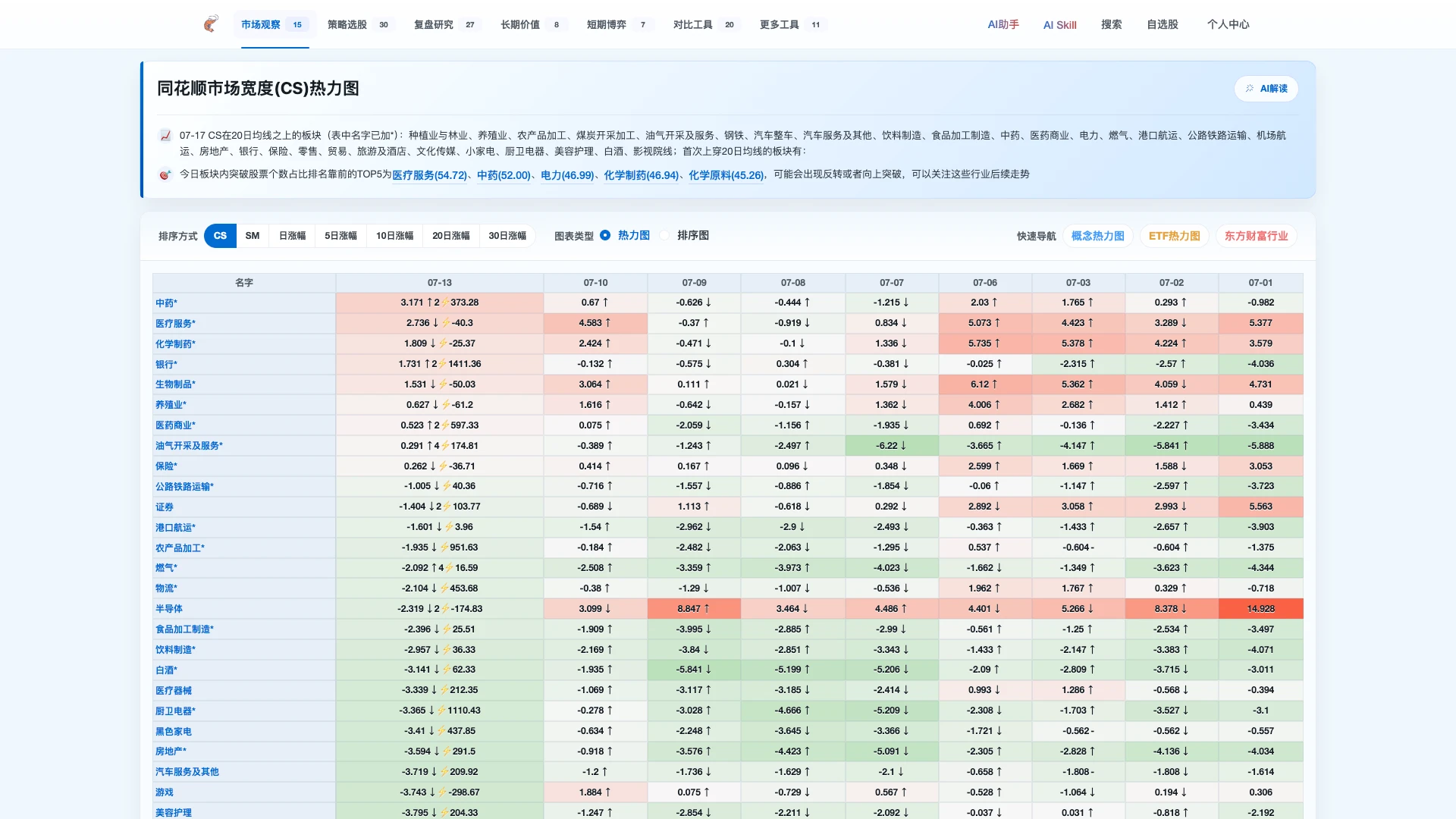Open the 白酒* row in the table

[166, 670]
